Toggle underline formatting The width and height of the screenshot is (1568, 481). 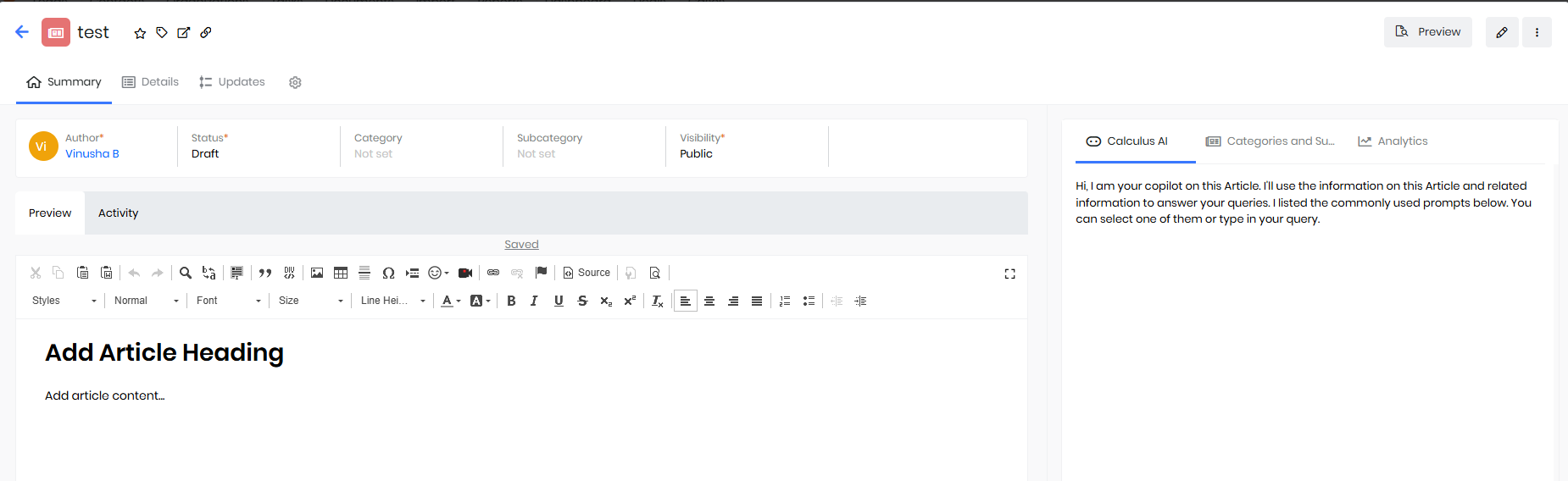(x=559, y=301)
